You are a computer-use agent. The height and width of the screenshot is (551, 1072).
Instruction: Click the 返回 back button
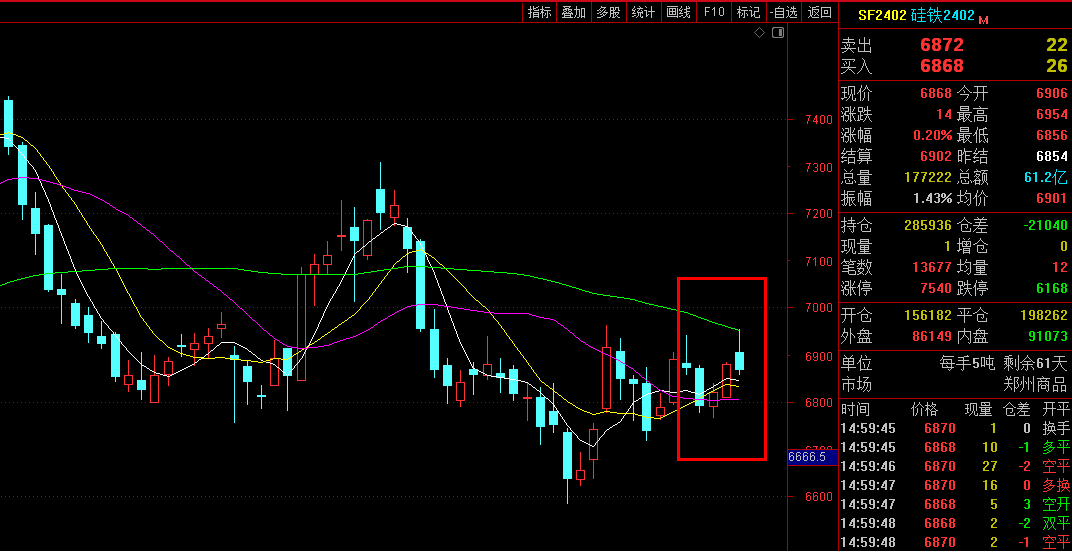[x=820, y=12]
